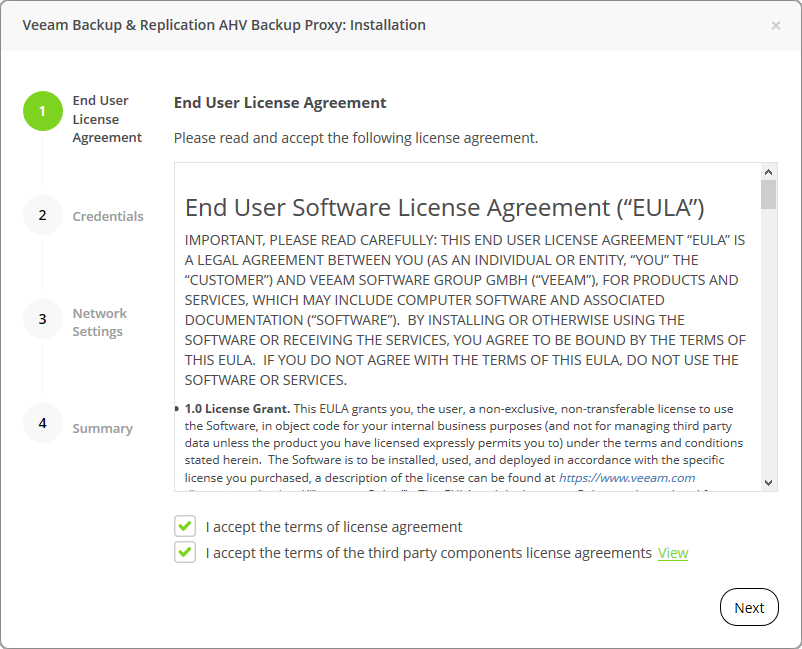Click the empty scrollbar track below the thumb

pyautogui.click(x=768, y=350)
